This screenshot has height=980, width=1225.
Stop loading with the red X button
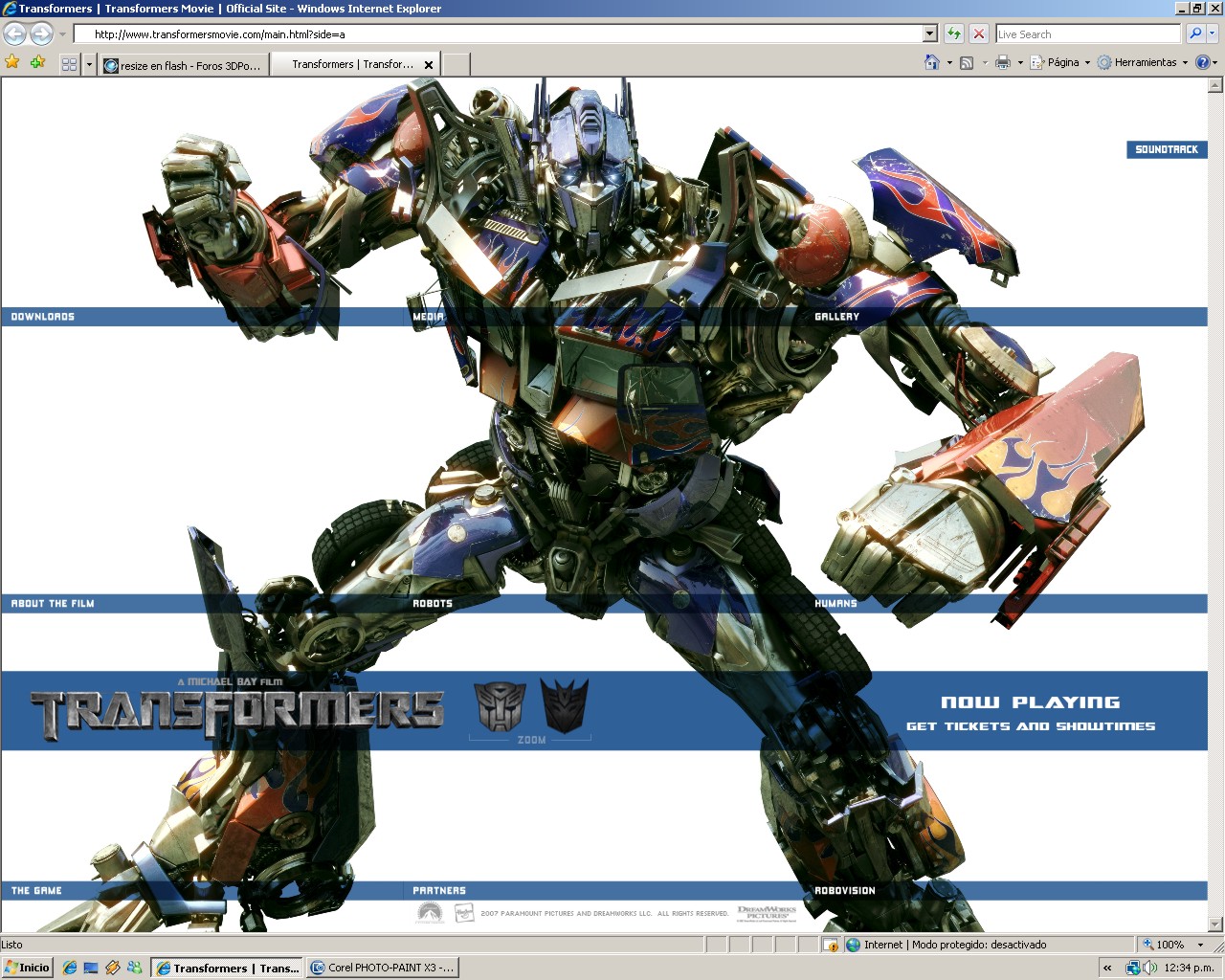pyautogui.click(x=979, y=34)
